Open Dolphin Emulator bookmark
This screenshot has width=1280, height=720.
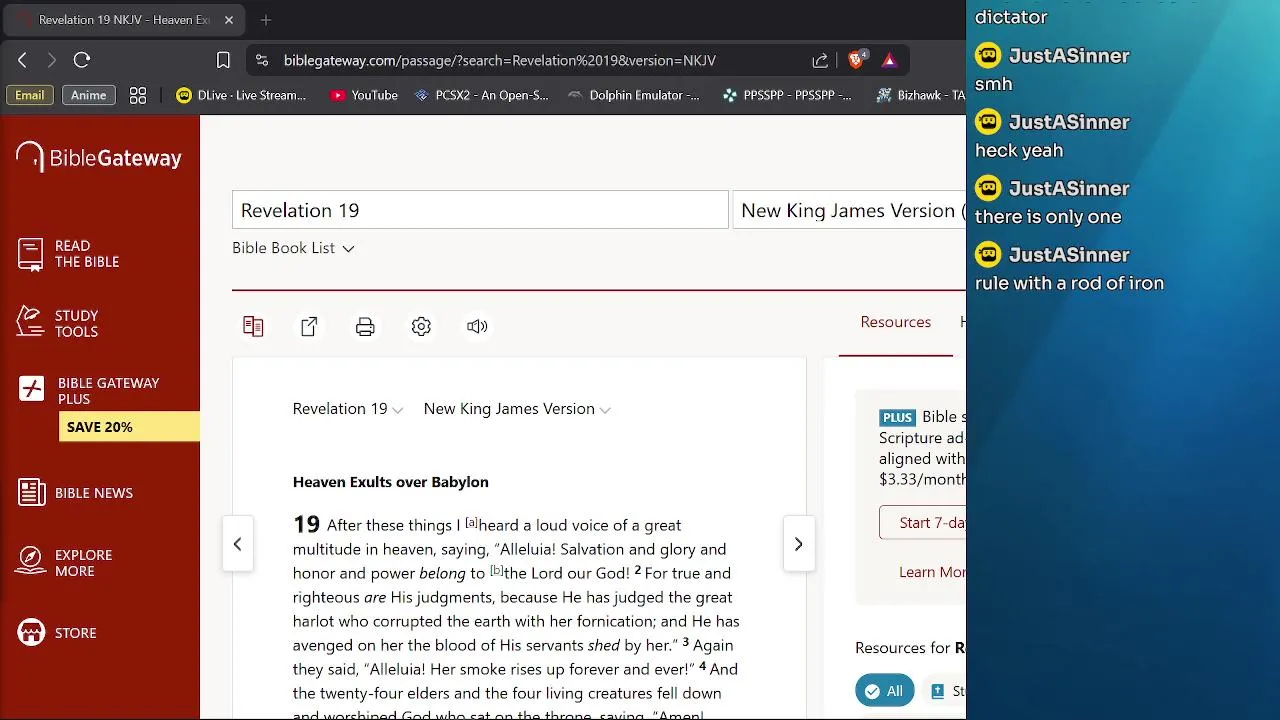(x=633, y=95)
